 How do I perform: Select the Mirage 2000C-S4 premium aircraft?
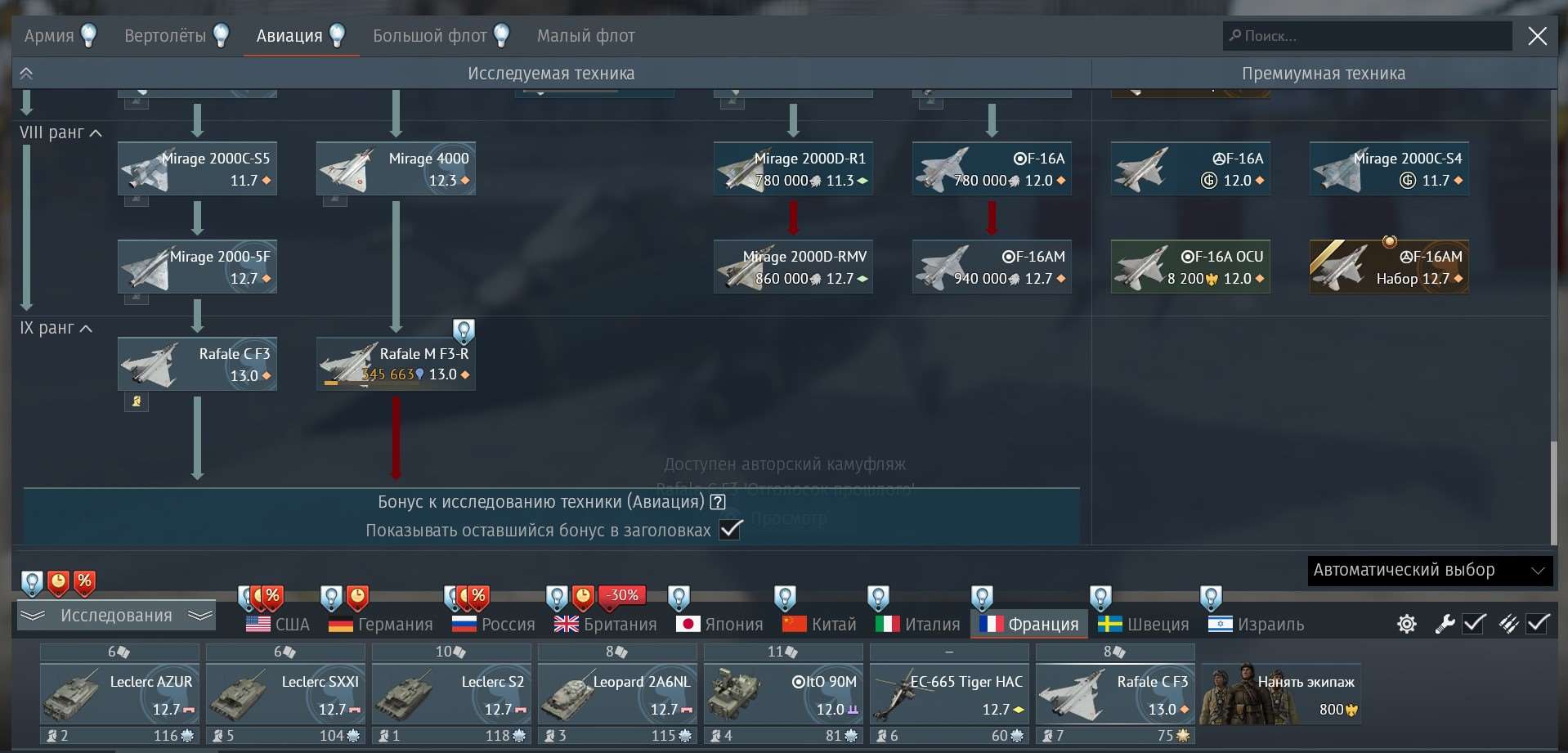[1389, 169]
